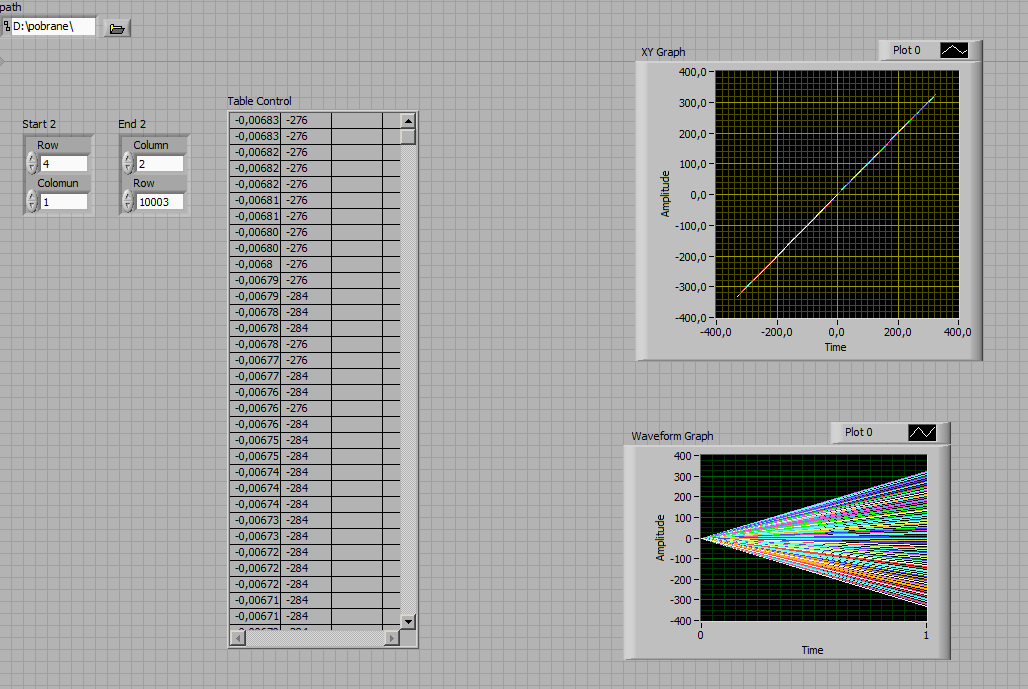Click table horizontal scroll right arrow
This screenshot has height=689, width=1028.
tap(391, 638)
